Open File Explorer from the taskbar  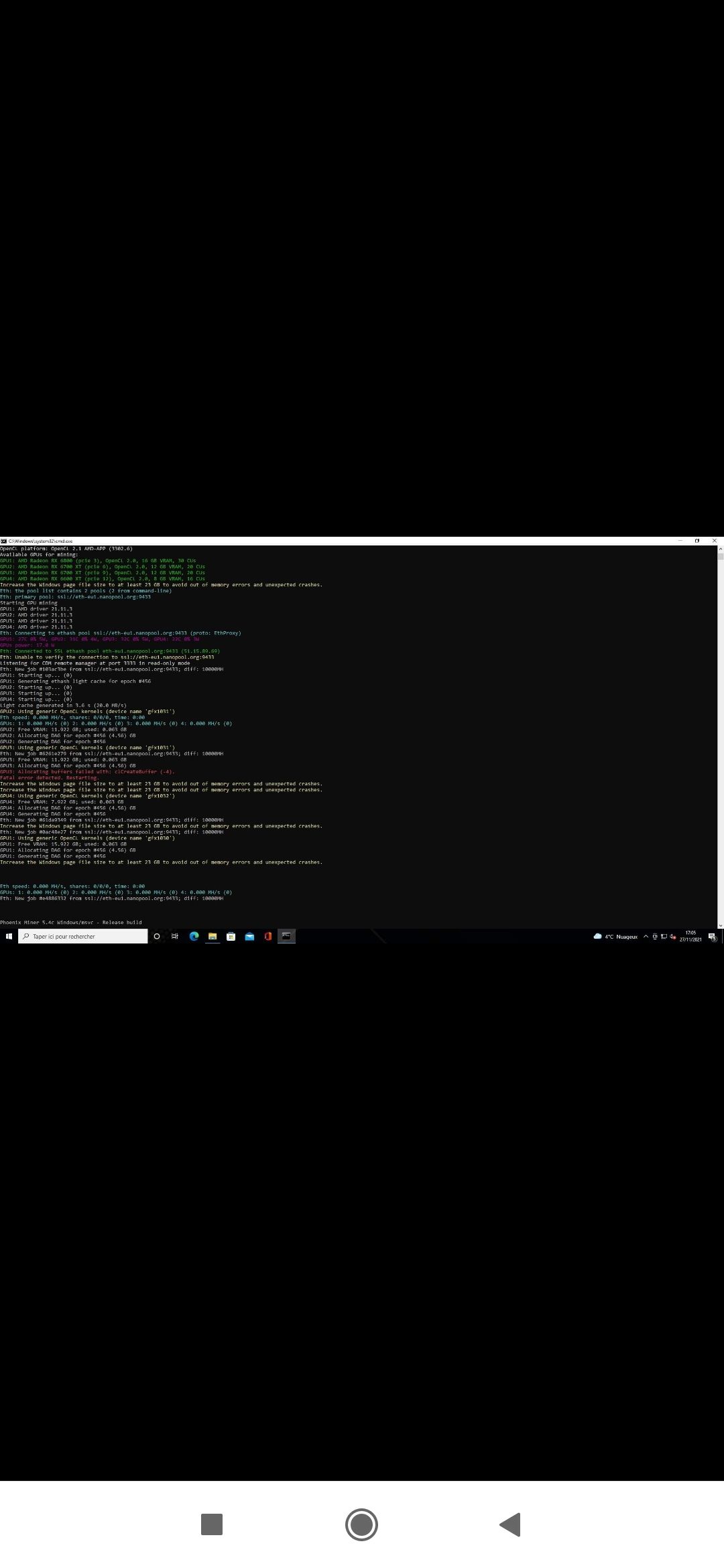(x=213, y=936)
